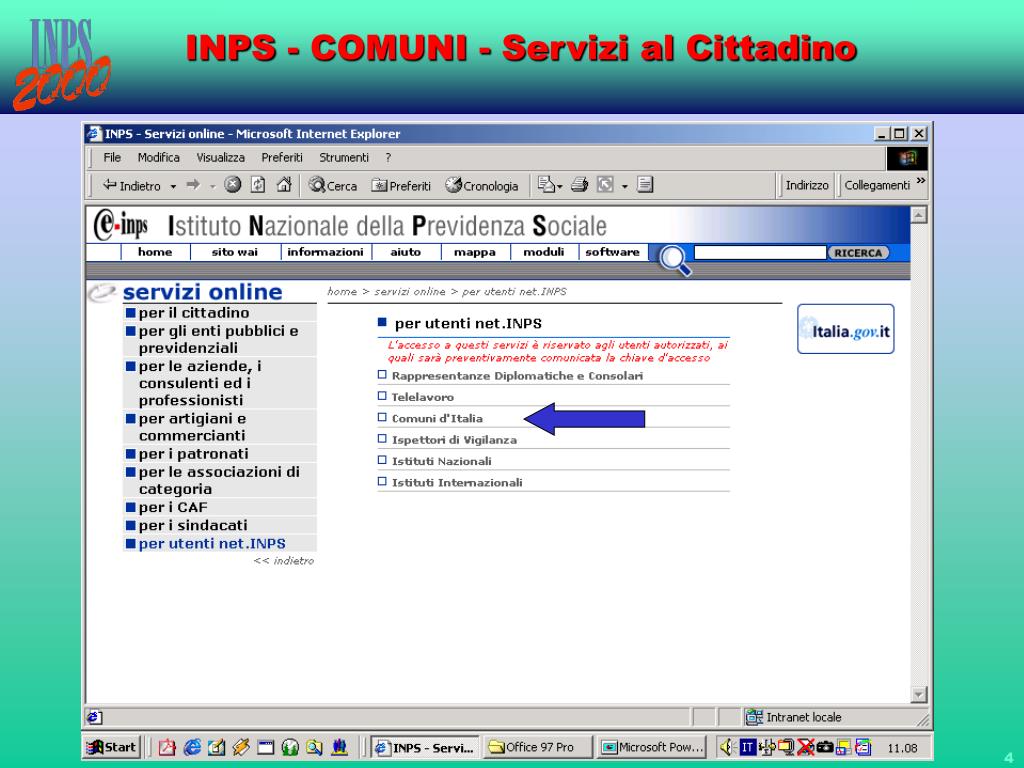Viewport: 1024px width, 768px height.
Task: Click into the site search text field
Action: tap(760, 253)
